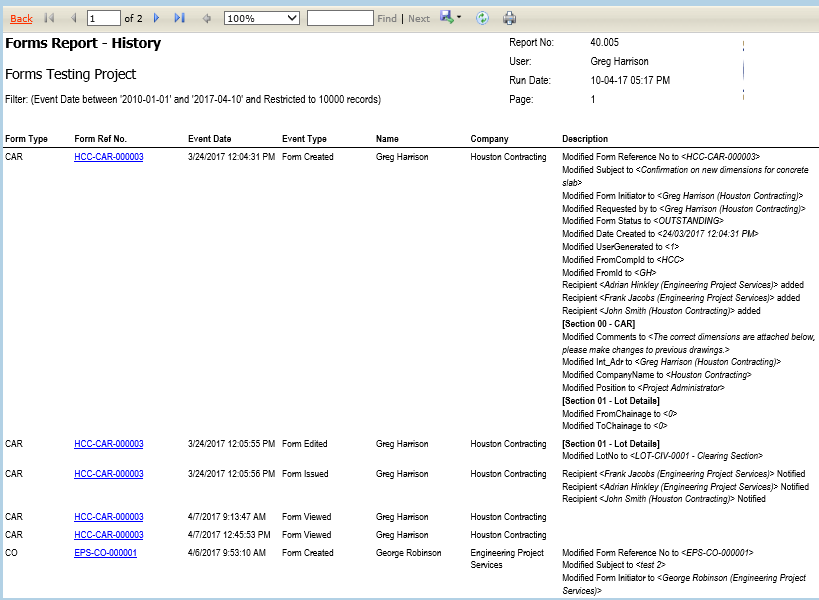Click the Next search result link

(x=419, y=19)
